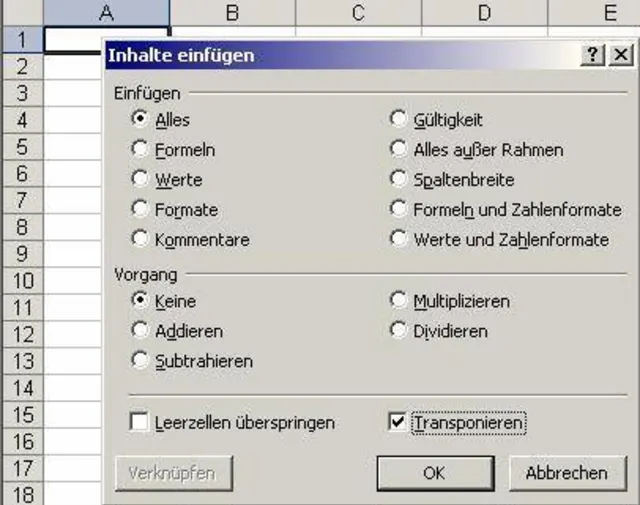The image size is (640, 505).
Task: Pick the Kommentare option
Action: 141,240
